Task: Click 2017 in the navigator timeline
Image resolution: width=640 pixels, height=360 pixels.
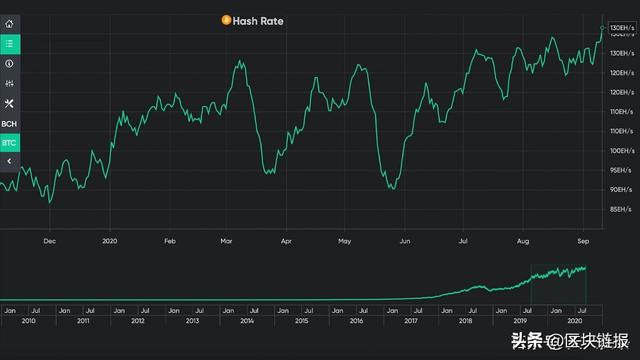Action: [411, 321]
